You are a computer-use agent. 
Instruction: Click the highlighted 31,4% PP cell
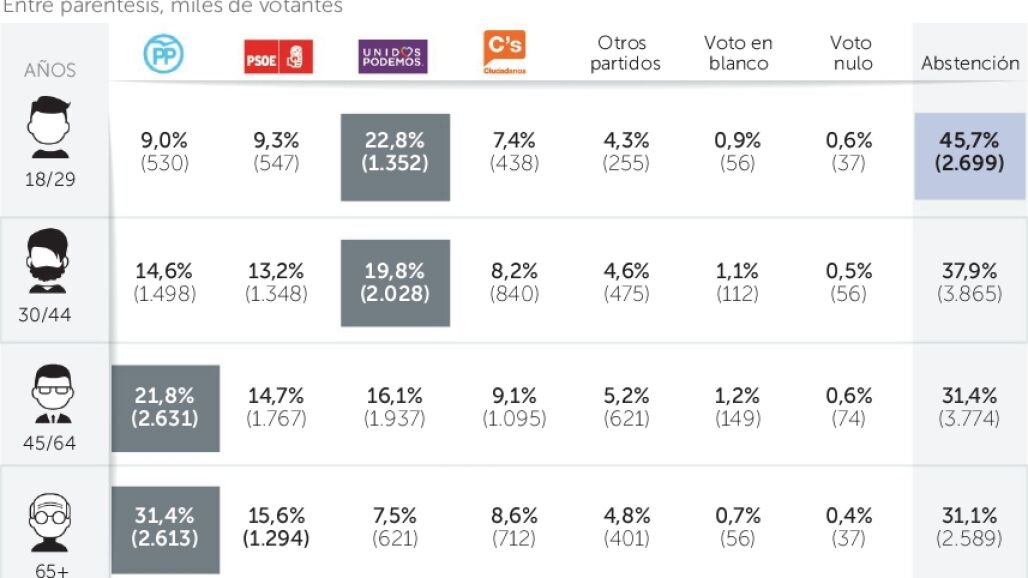[x=165, y=530]
